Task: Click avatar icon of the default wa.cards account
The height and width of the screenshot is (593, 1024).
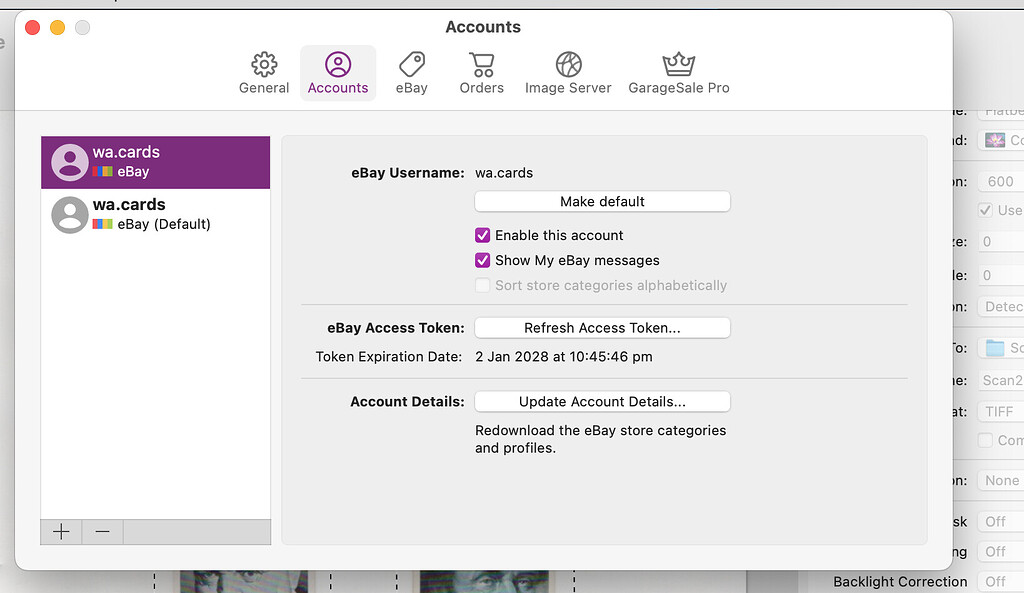Action: (x=70, y=215)
